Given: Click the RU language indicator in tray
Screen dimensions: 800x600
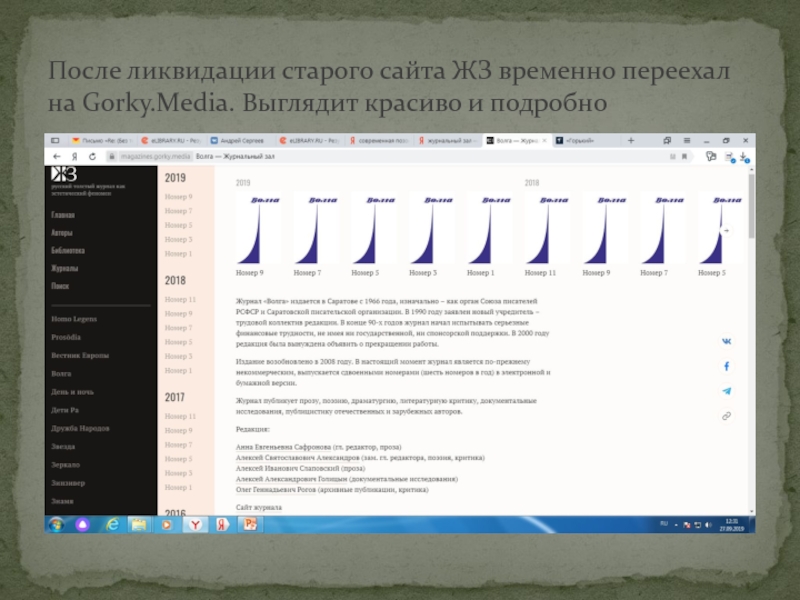Looking at the screenshot, I should 664,523.
